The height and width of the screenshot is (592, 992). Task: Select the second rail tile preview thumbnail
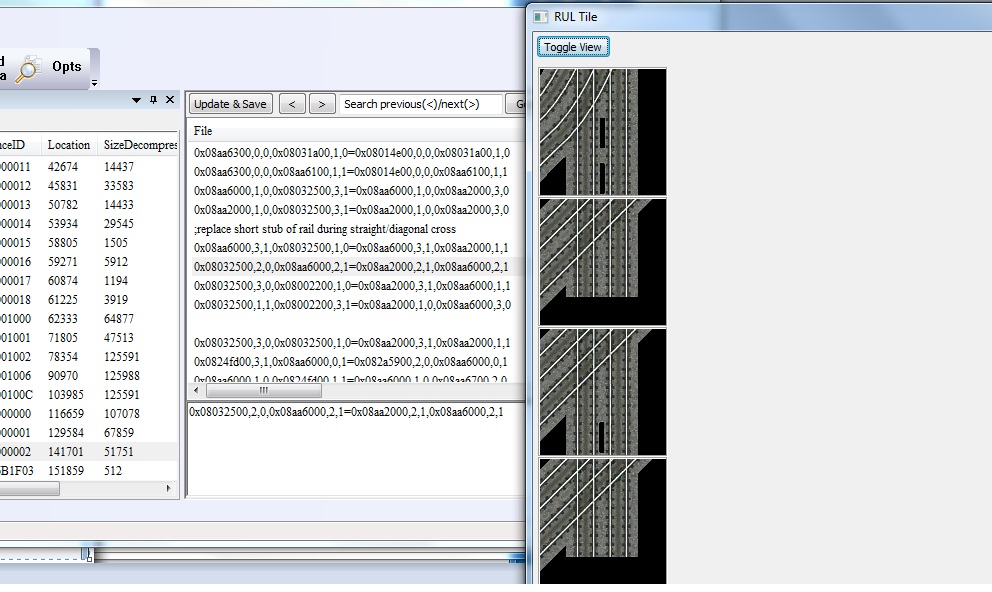pyautogui.click(x=602, y=261)
